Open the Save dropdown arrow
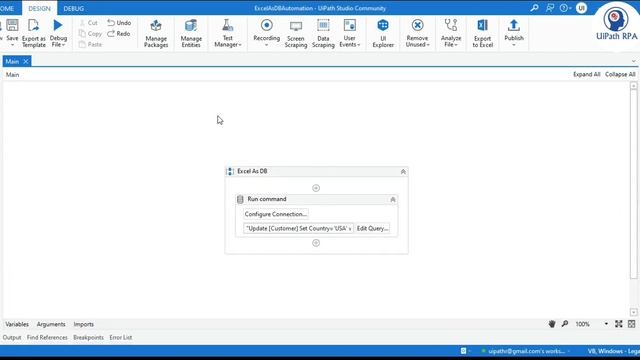The width and height of the screenshot is (640, 360). 12,45
